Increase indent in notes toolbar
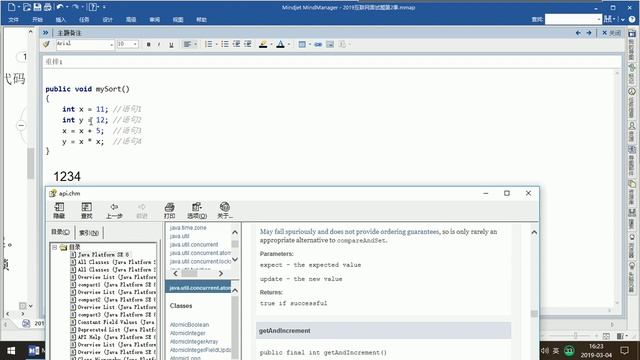 click(x=248, y=44)
